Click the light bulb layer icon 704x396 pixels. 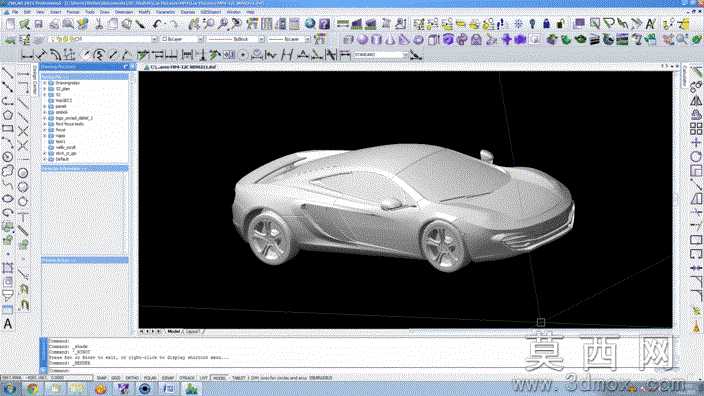532,24
